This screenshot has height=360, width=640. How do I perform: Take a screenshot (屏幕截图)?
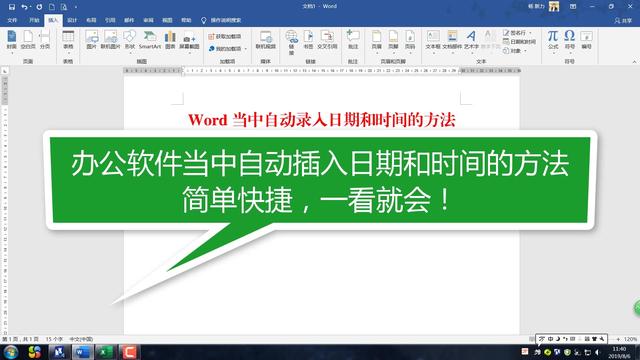[x=189, y=41]
